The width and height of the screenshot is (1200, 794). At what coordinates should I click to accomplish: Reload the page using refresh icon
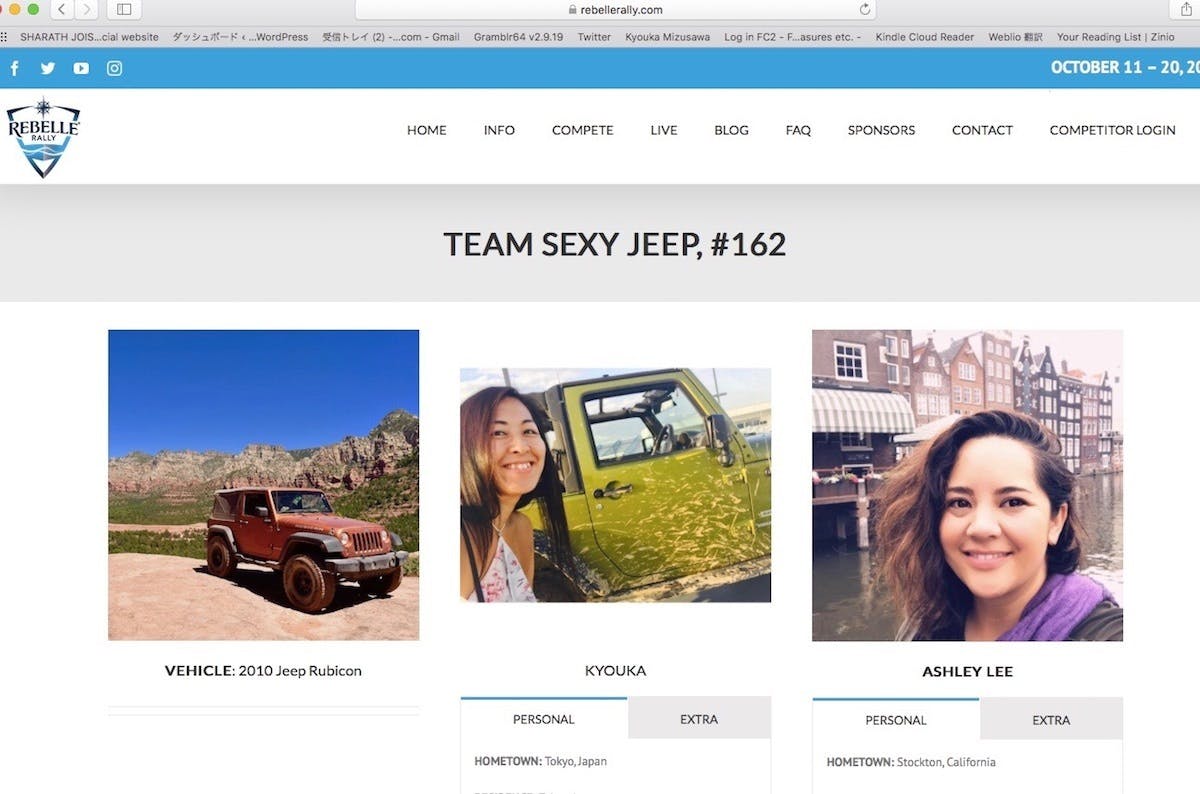point(865,10)
